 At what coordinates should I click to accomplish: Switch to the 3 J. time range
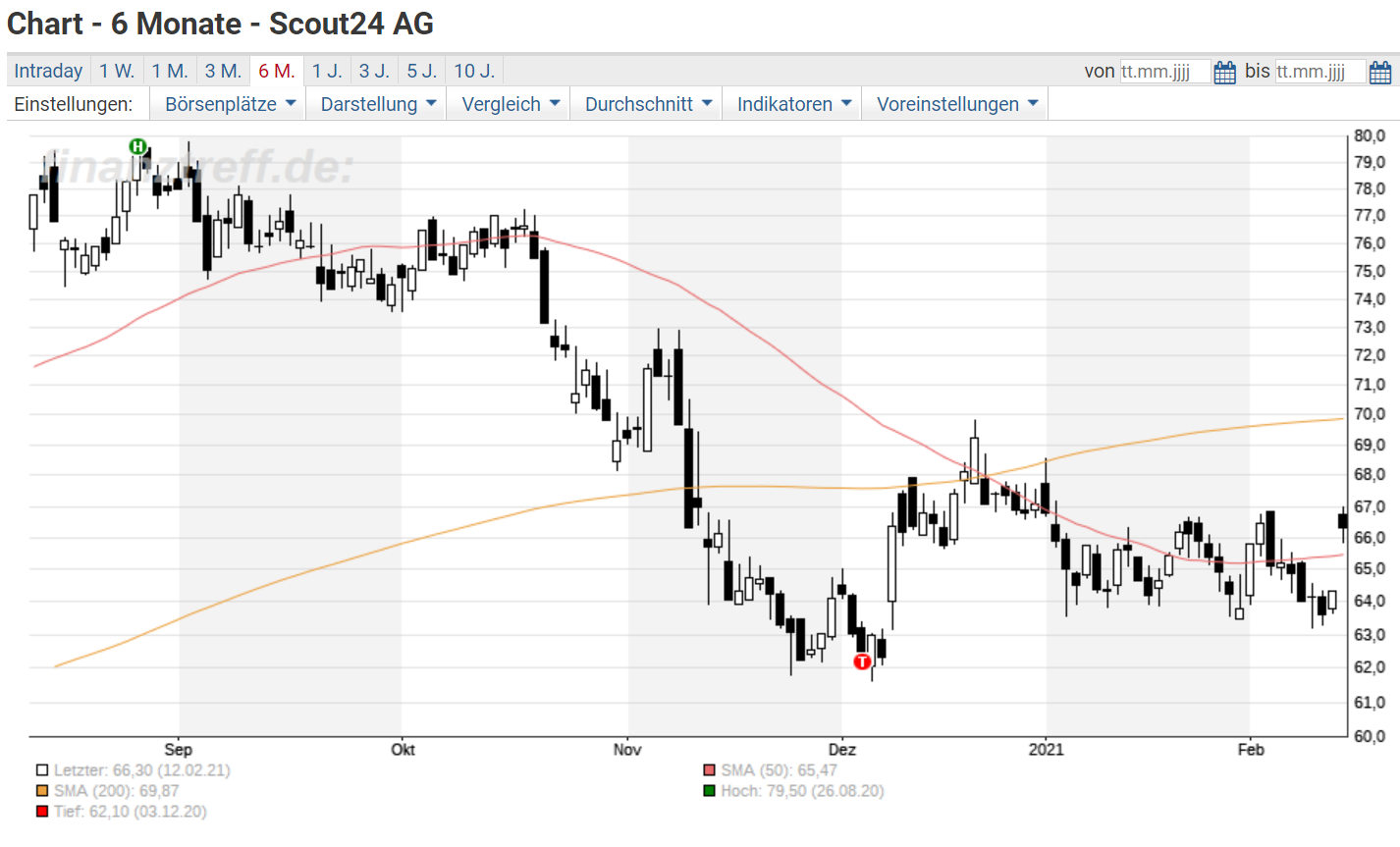(374, 71)
